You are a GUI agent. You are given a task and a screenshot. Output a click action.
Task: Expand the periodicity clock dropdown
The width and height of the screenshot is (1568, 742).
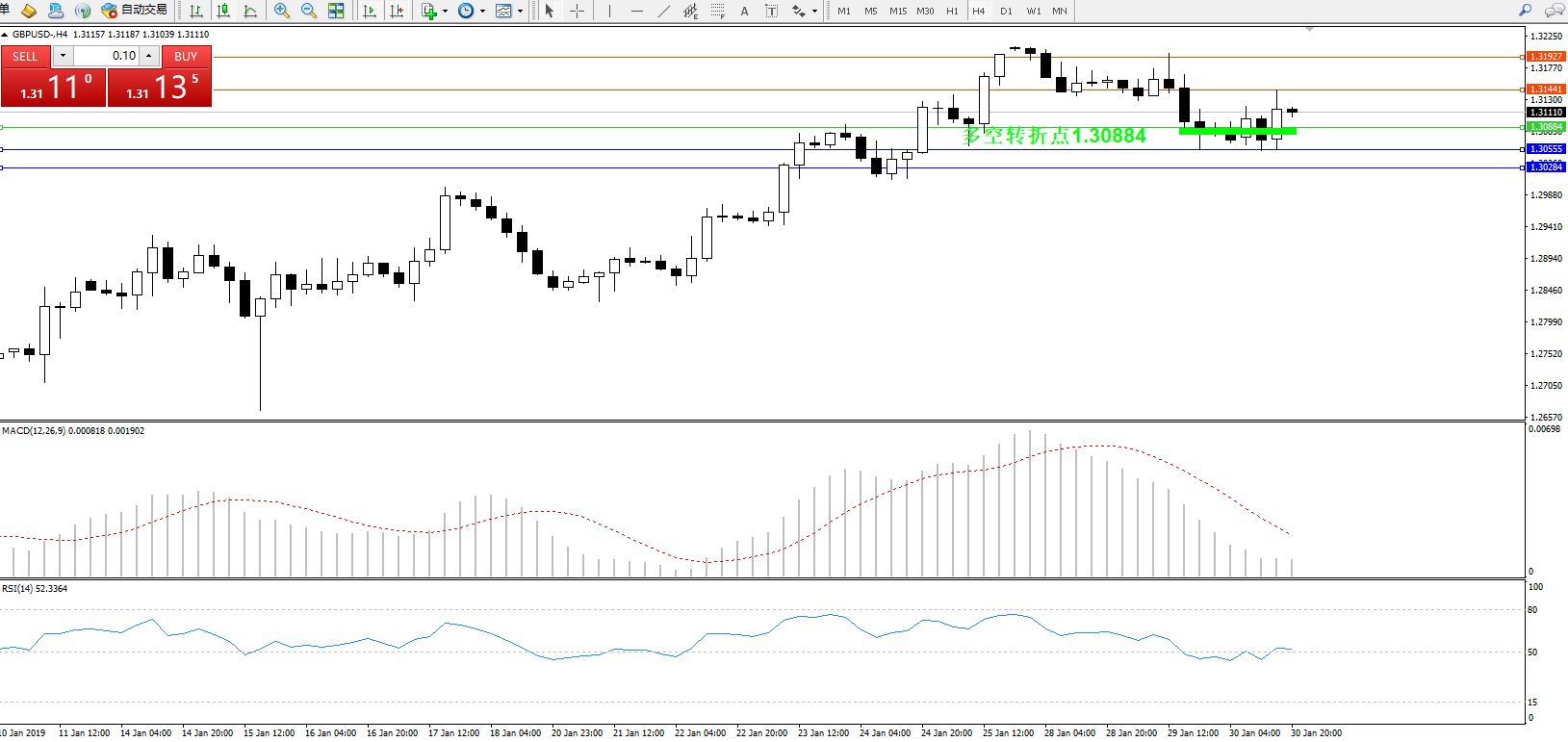pos(482,12)
